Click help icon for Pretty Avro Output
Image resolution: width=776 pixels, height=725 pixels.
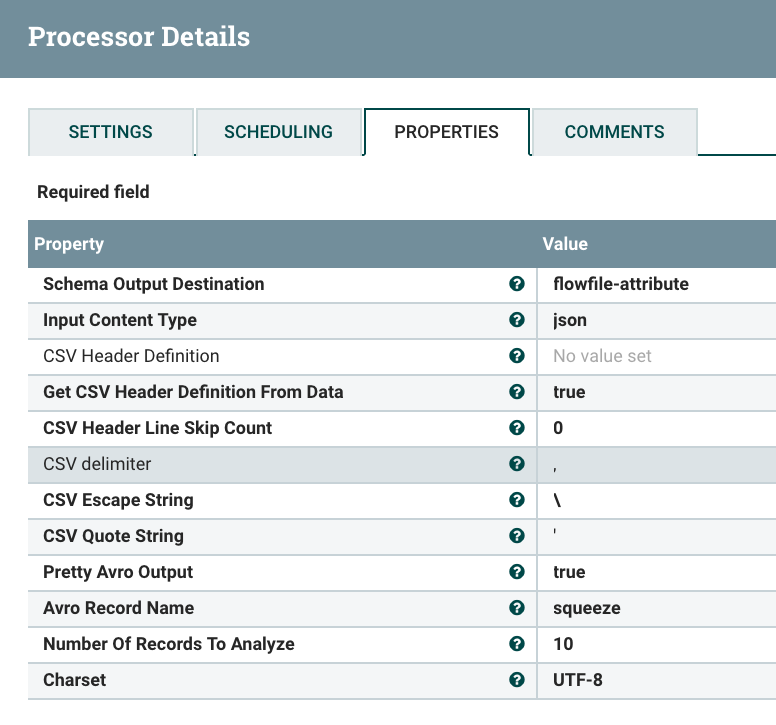coord(517,572)
